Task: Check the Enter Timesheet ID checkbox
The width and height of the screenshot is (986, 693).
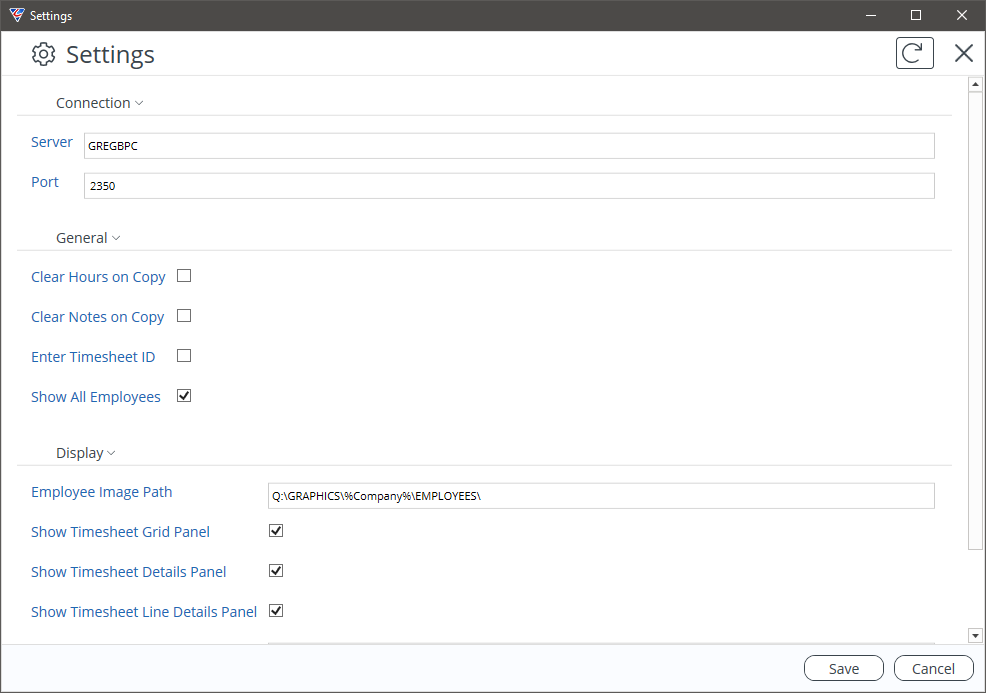Action: (184, 356)
